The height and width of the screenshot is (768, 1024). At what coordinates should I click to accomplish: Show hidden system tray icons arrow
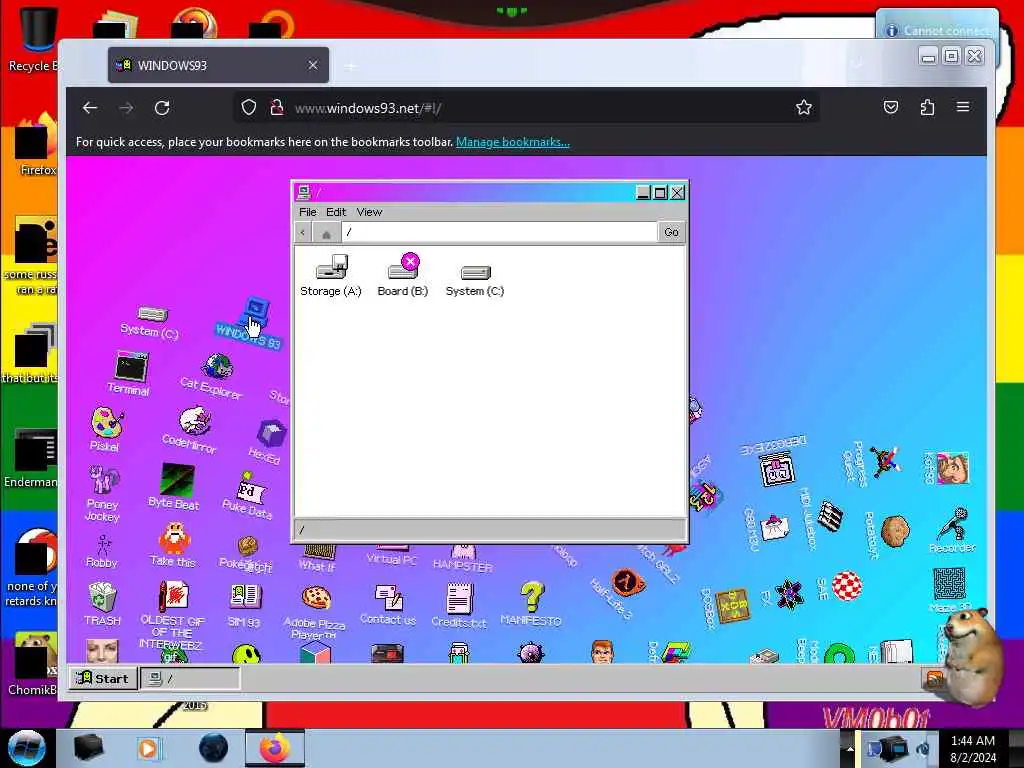click(x=850, y=749)
